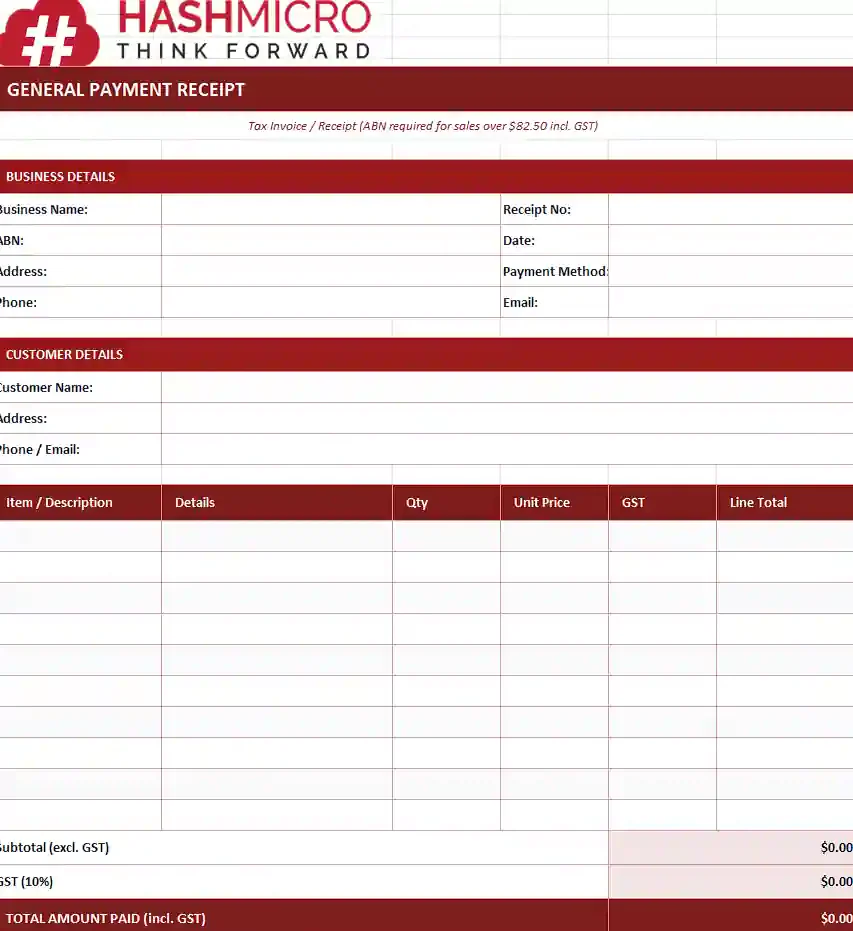Click the Email input cell
The image size is (853, 931).
coord(731,302)
